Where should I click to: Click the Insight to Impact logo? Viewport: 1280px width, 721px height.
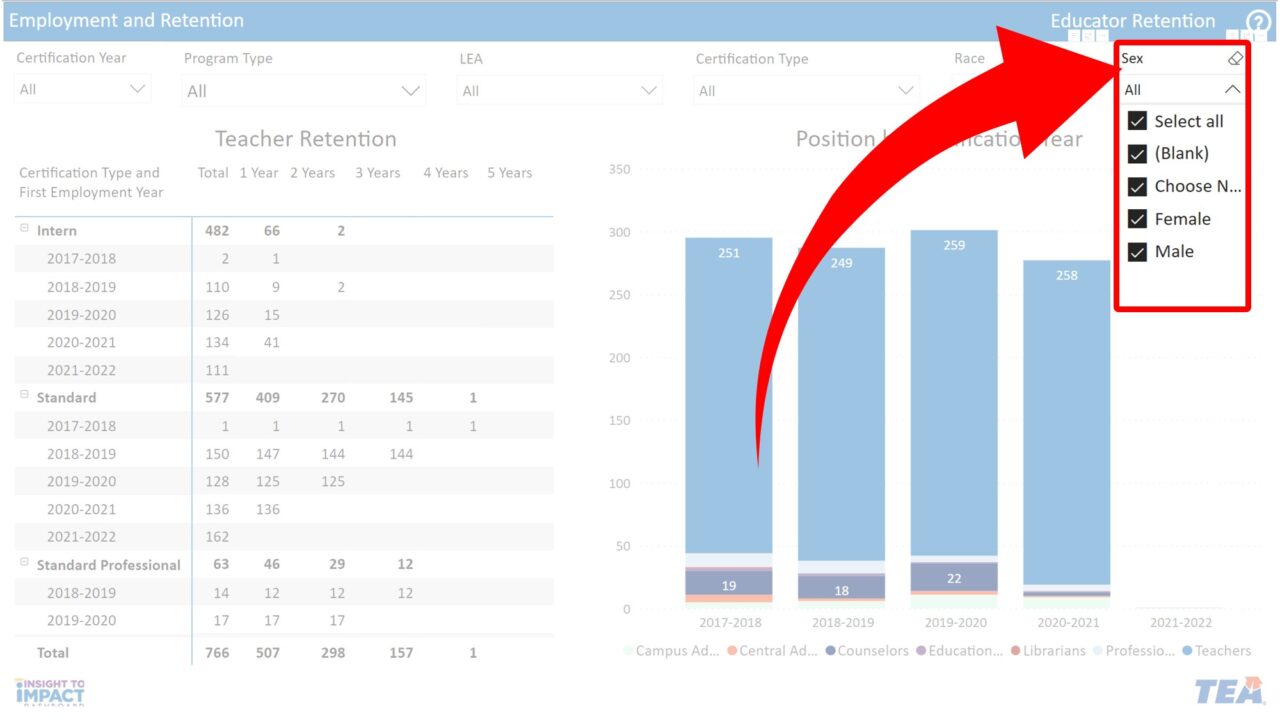[50, 691]
